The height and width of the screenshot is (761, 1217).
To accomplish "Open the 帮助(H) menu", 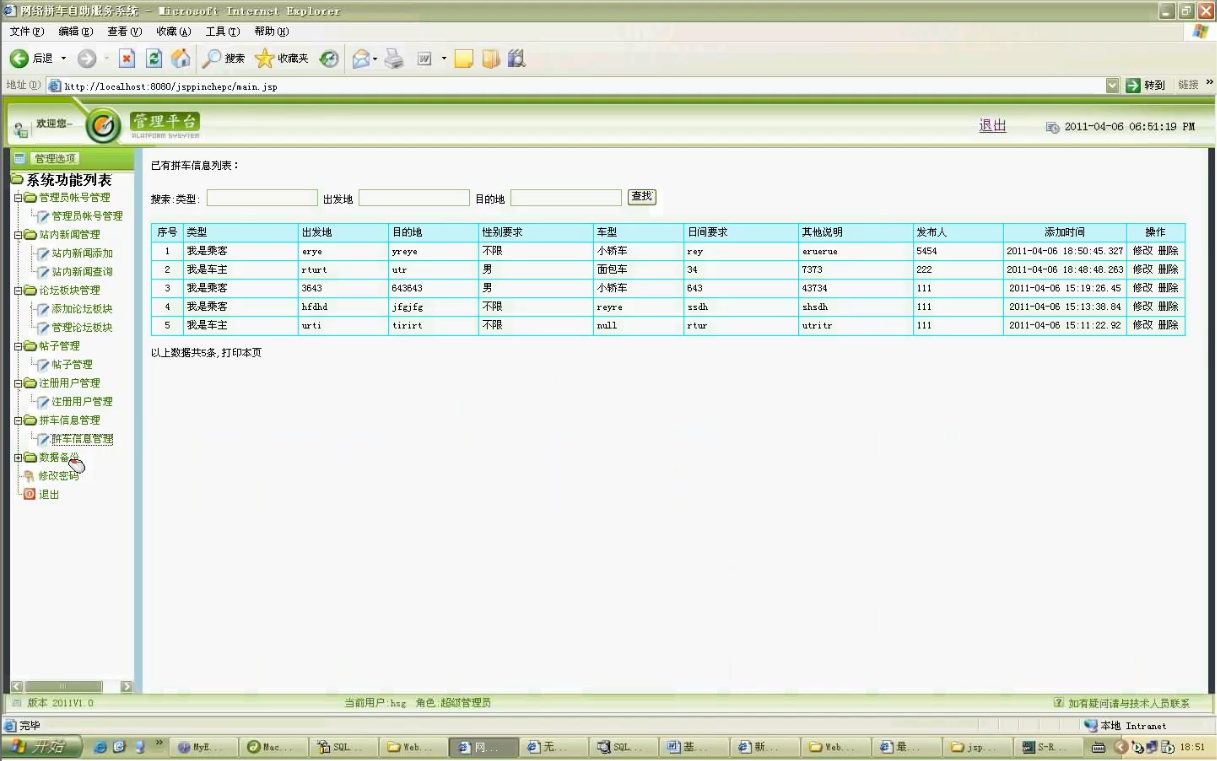I will 271,32.
